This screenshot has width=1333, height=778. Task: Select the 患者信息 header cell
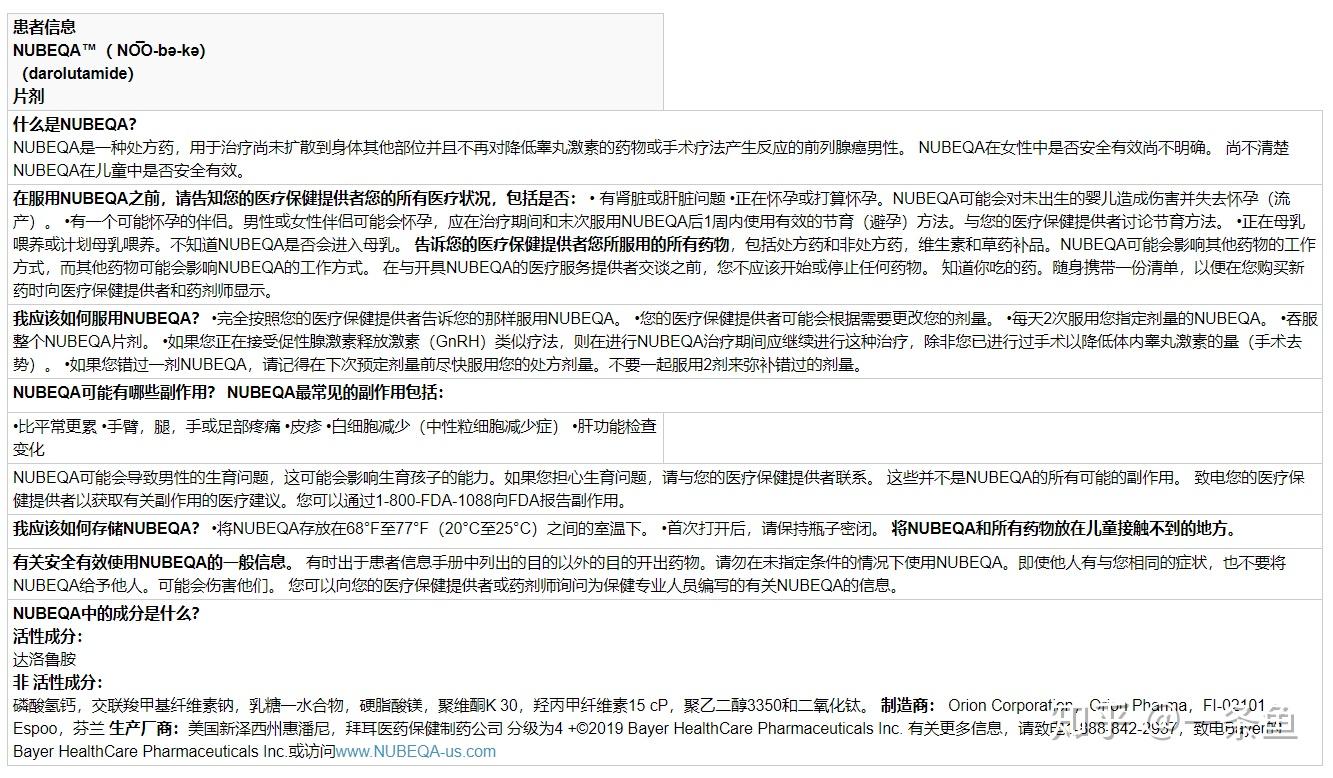pyautogui.click(x=45, y=26)
